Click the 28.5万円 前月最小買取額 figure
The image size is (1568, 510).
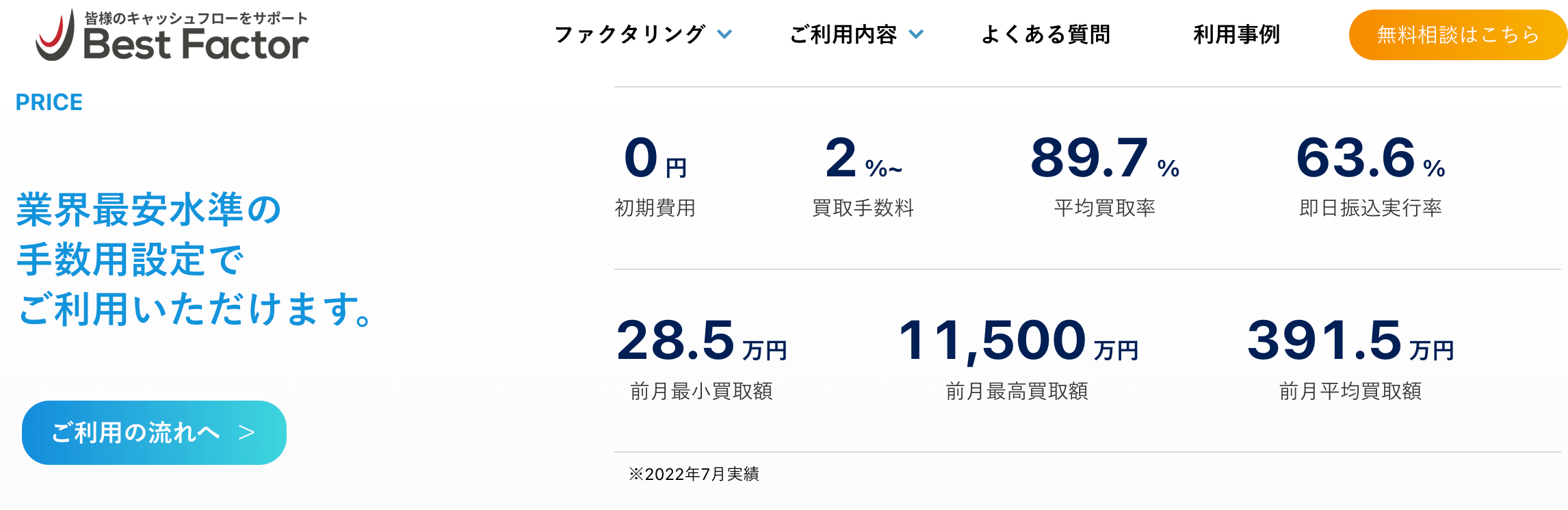tap(702, 341)
